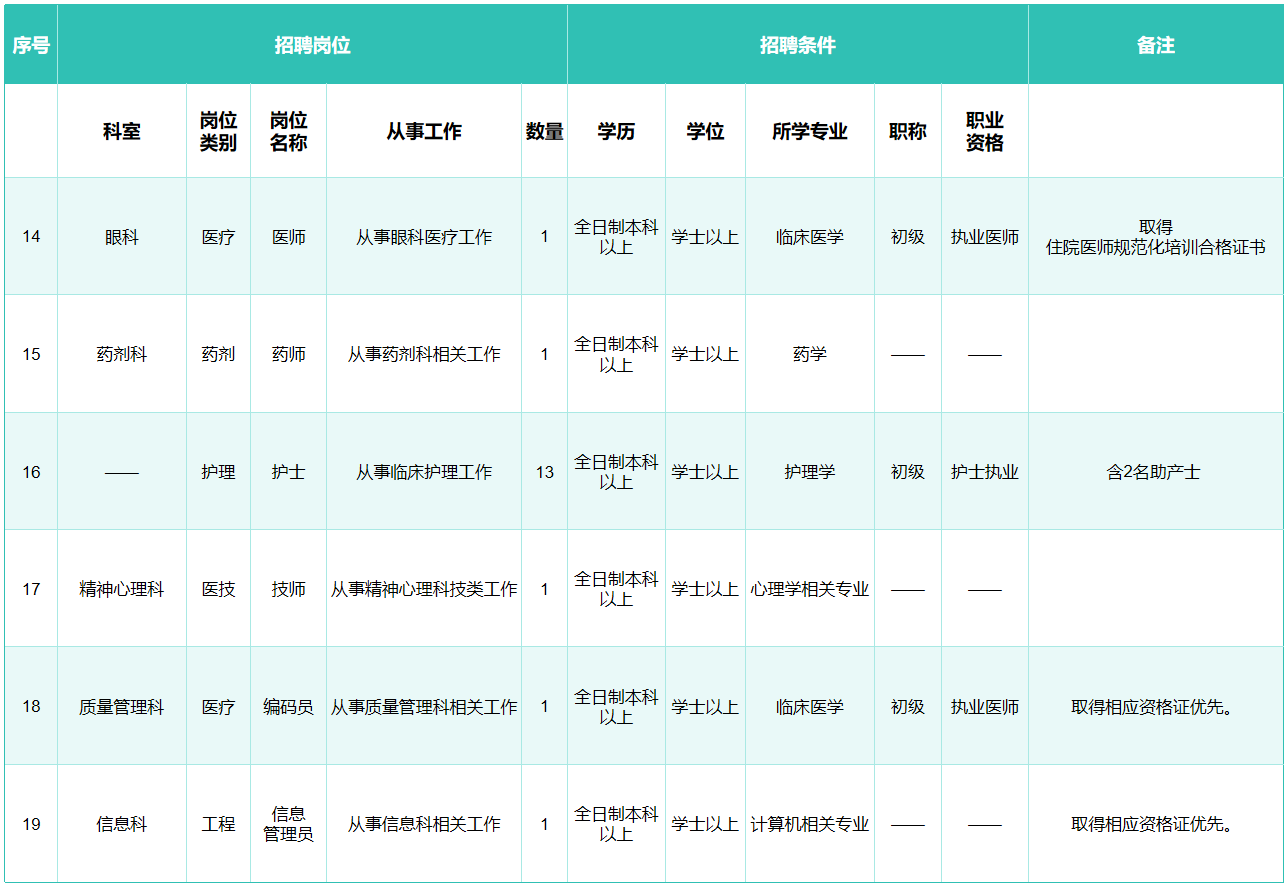Select the 精神心理科 cell
The width and height of the screenshot is (1288, 887).
coord(122,589)
